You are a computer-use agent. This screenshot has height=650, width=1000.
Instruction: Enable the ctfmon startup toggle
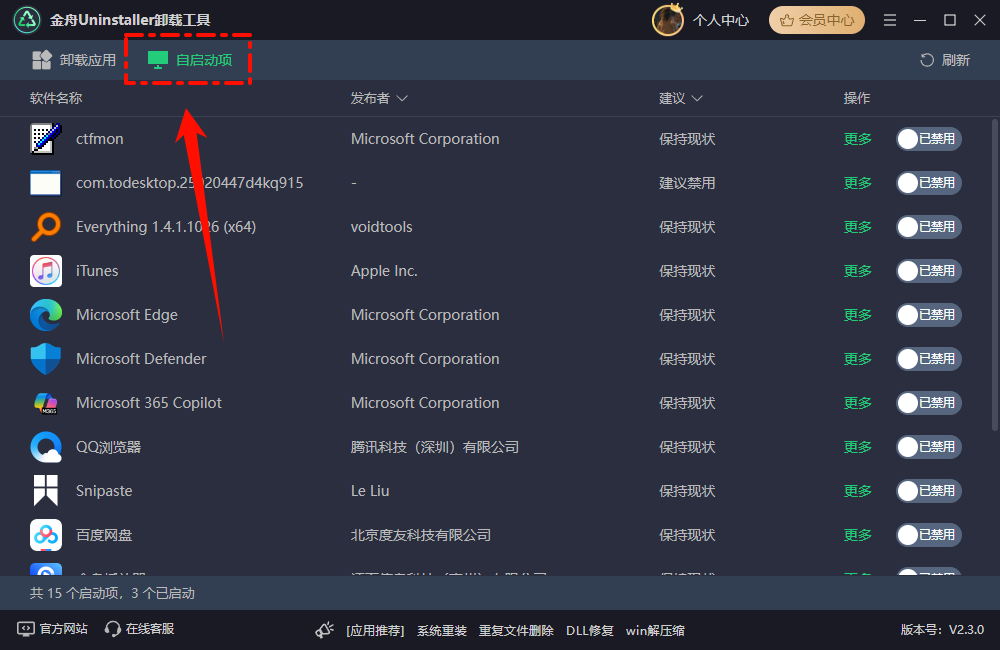tap(928, 139)
